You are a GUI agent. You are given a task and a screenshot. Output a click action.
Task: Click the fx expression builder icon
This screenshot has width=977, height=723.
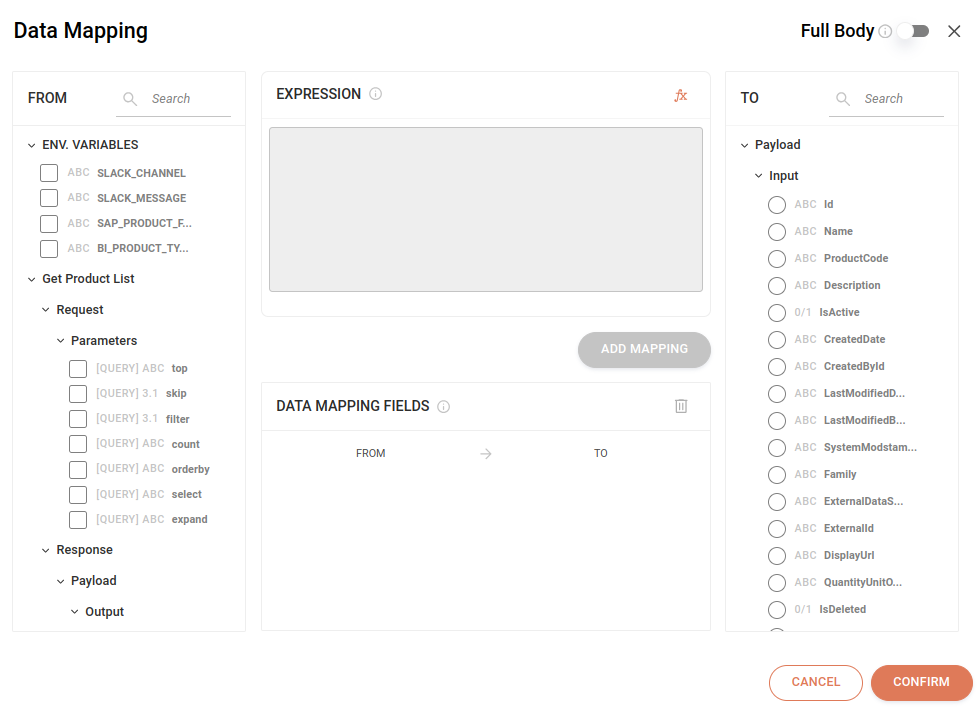point(681,93)
